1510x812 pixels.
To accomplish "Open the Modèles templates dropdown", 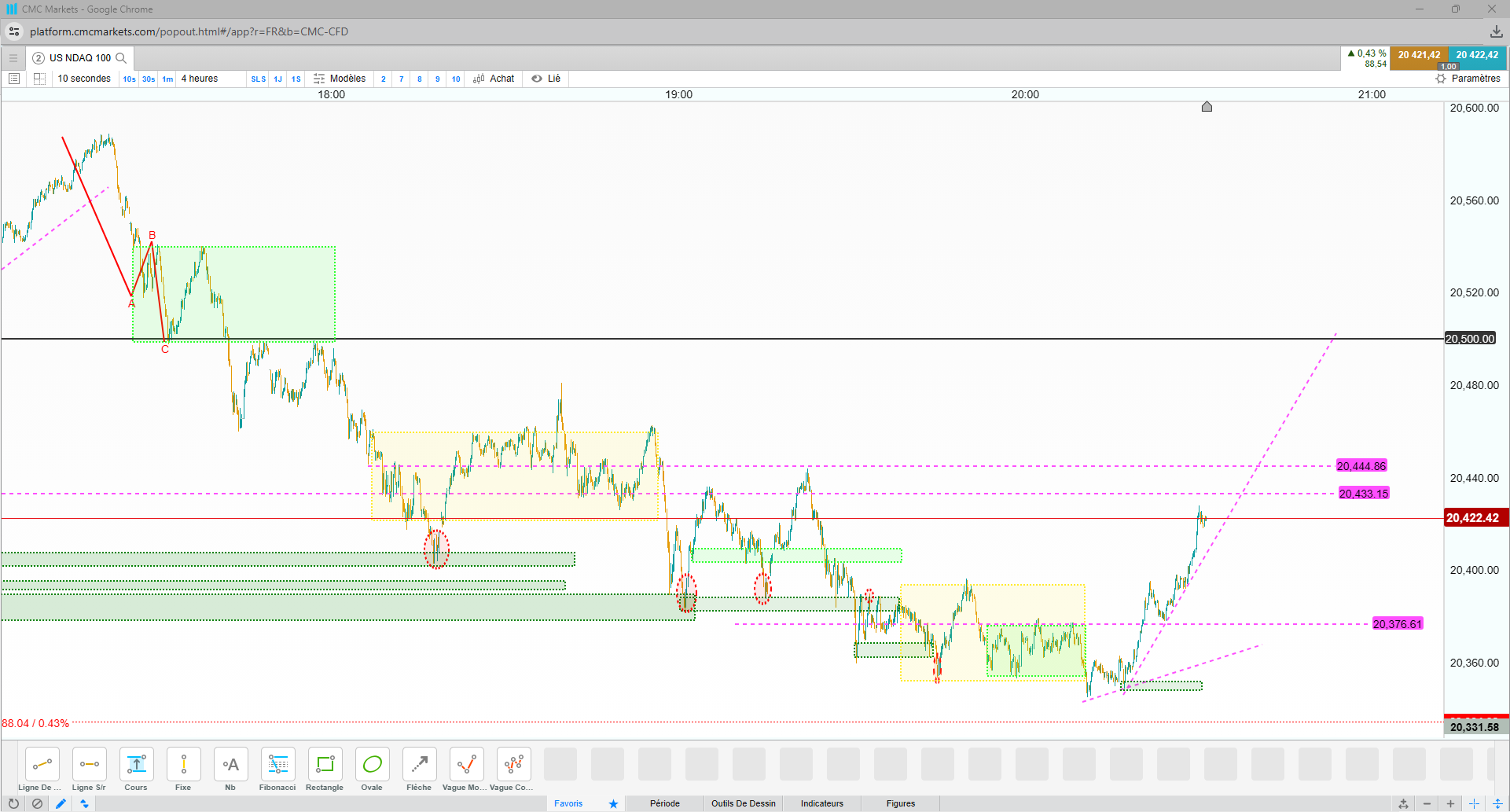I will coord(340,79).
